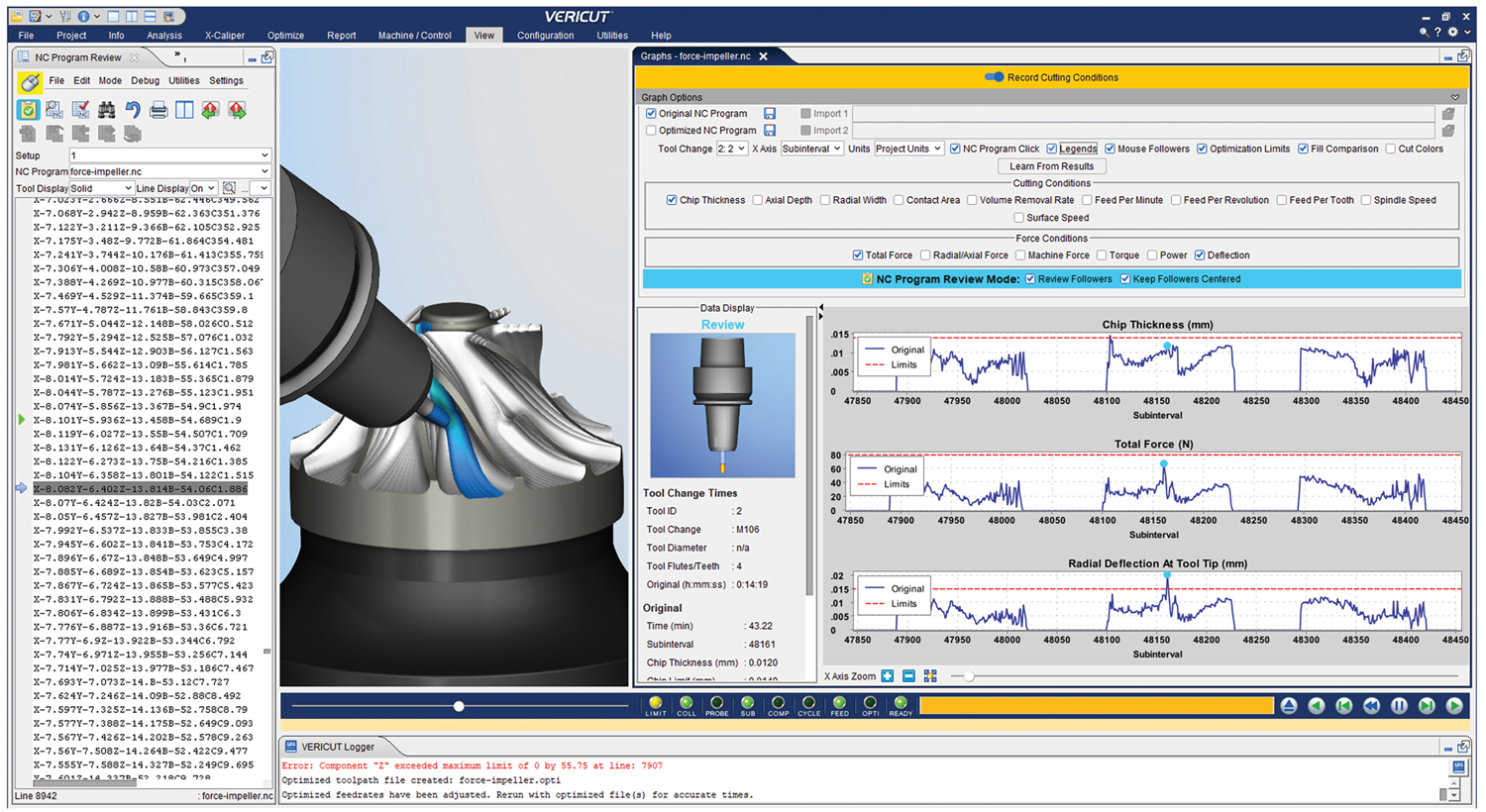Expand the Units Project Units dropdown
The image size is (1486, 812).
coord(908,149)
